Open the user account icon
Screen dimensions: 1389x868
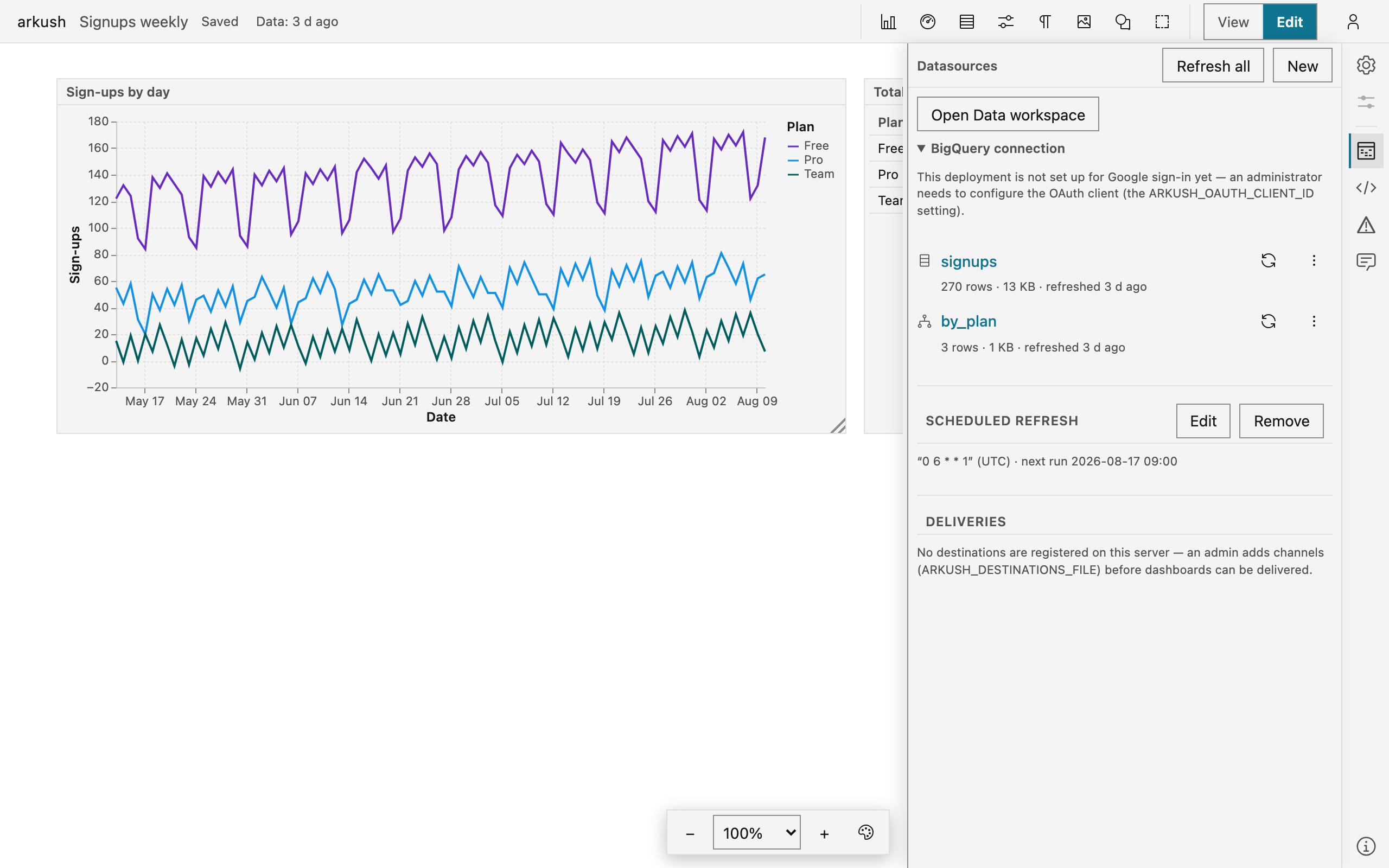1353,22
